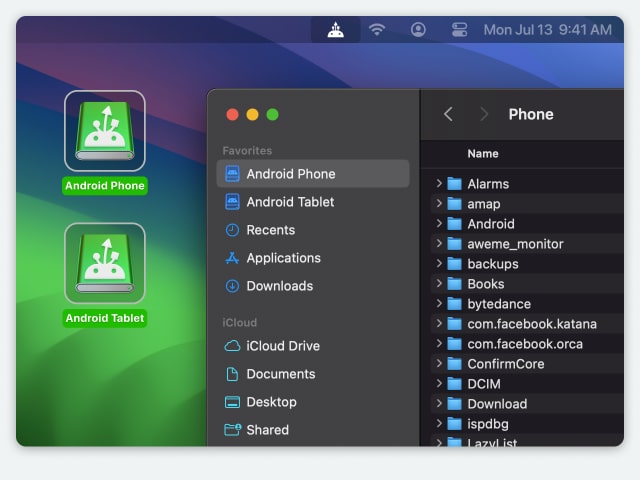640x480 pixels.
Task: Expand the com.facebook.katana folder
Action: tap(439, 323)
